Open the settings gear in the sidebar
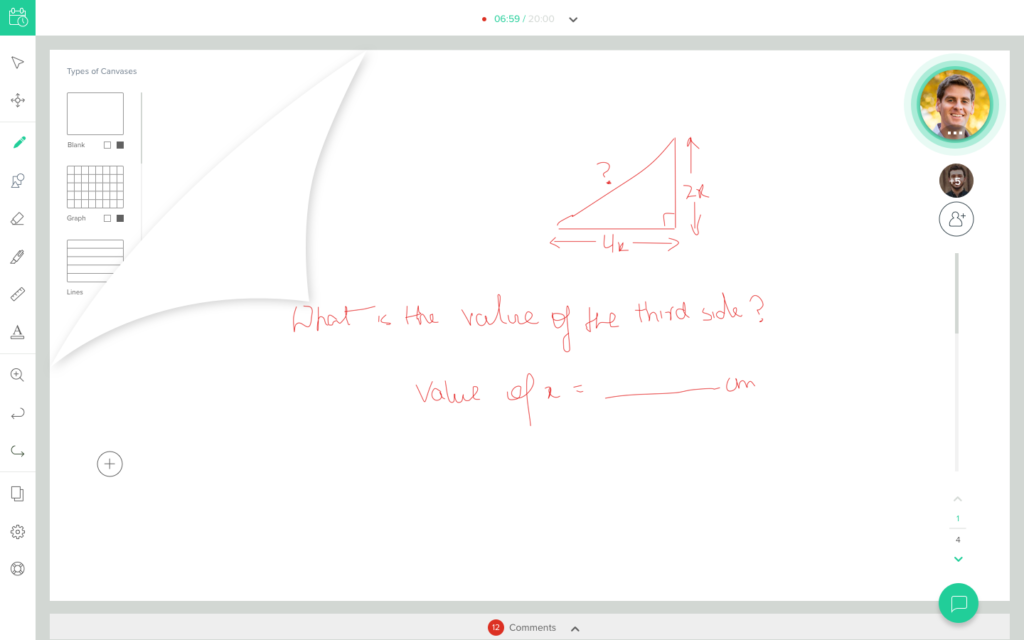The image size is (1024, 640). pos(17,530)
